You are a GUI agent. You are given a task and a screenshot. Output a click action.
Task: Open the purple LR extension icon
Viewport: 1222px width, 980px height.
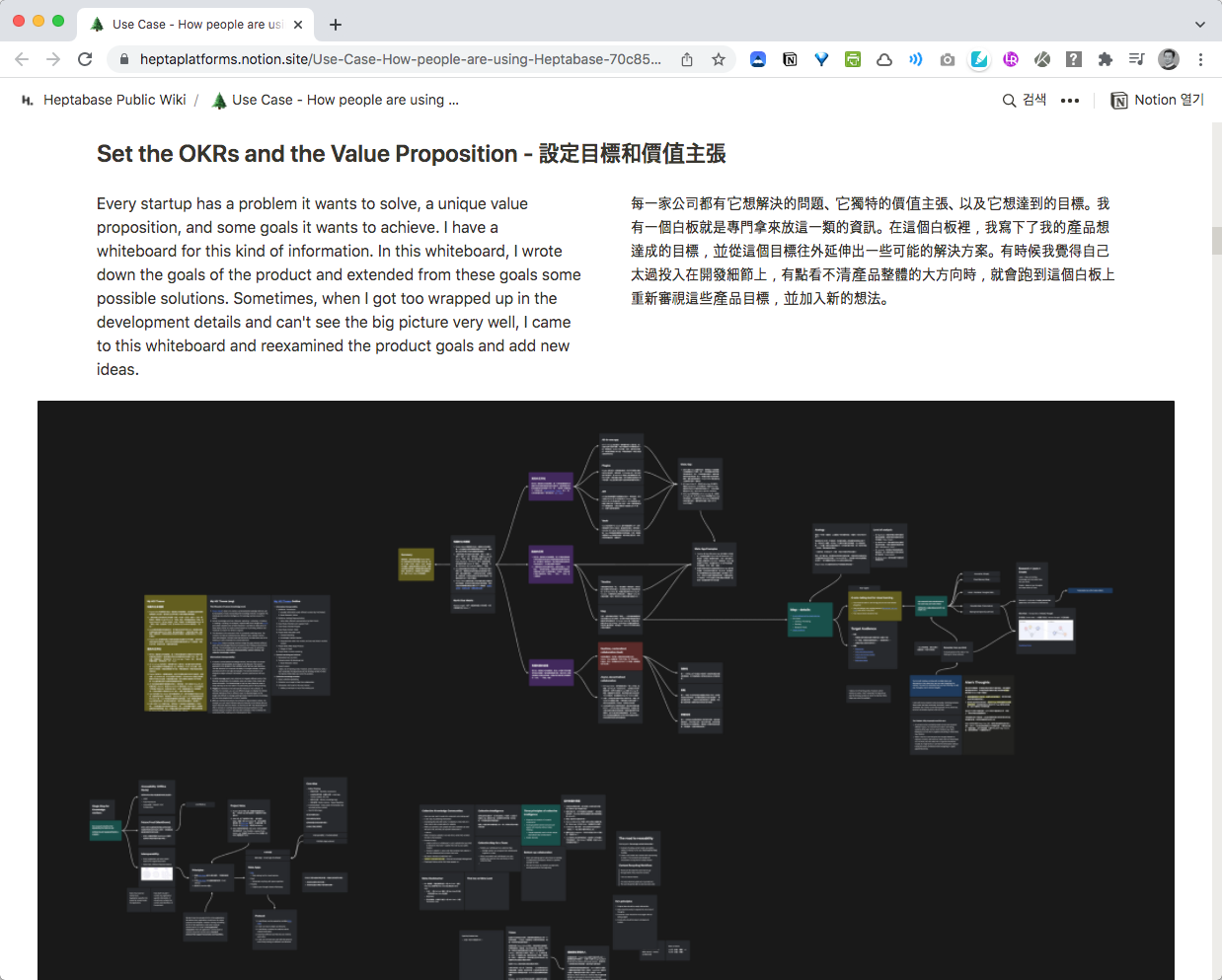pyautogui.click(x=1011, y=59)
